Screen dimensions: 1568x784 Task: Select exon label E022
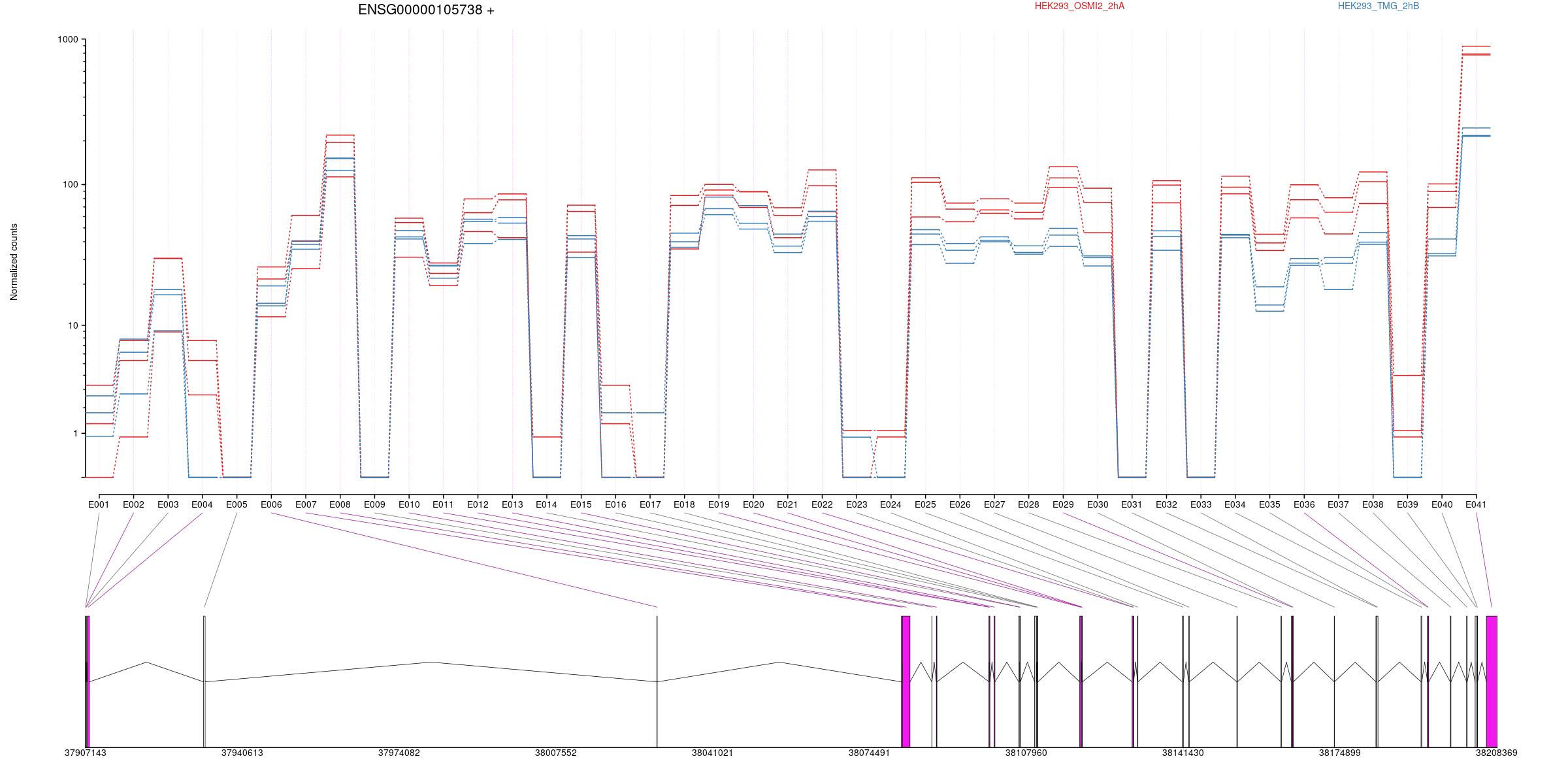coord(822,504)
